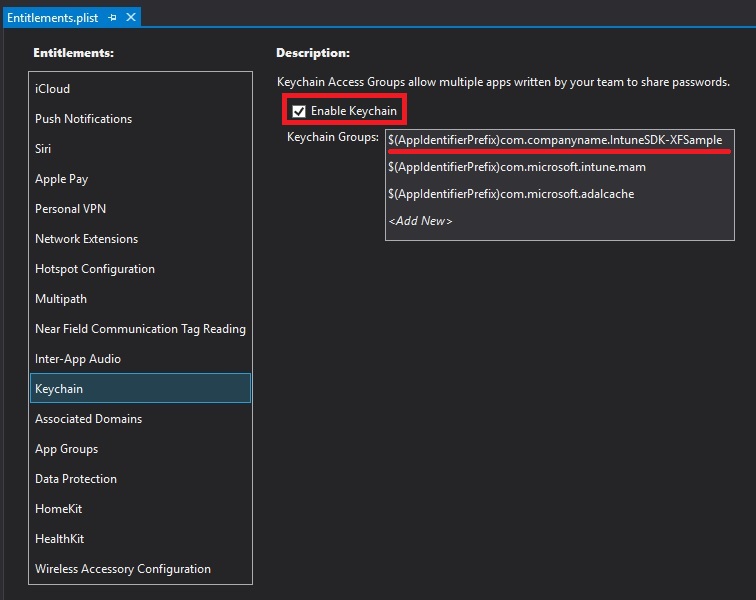This screenshot has width=756, height=600.
Task: Open HealthKit entitlement
Action: point(140,538)
